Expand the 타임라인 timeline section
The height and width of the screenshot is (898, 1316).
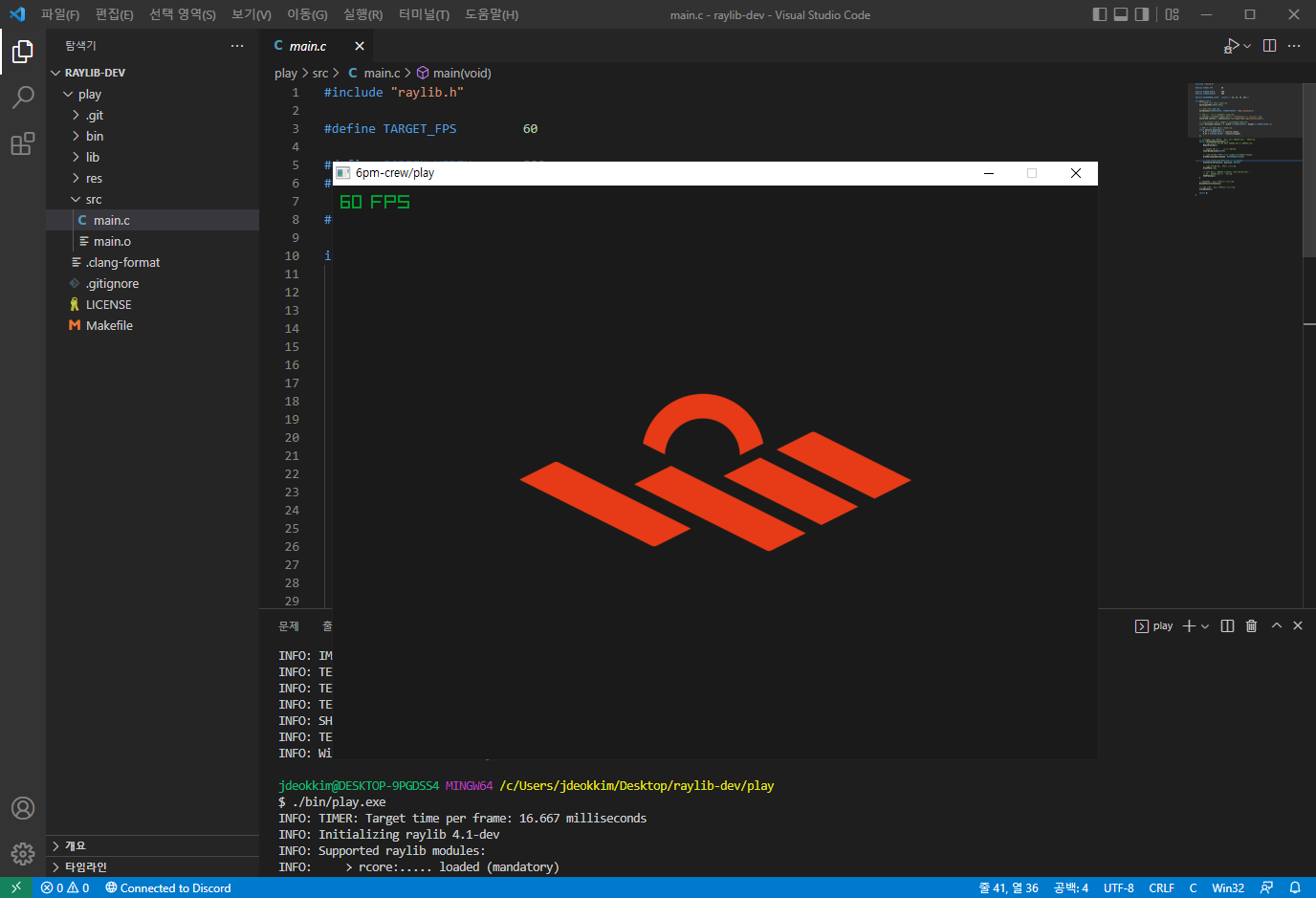153,866
